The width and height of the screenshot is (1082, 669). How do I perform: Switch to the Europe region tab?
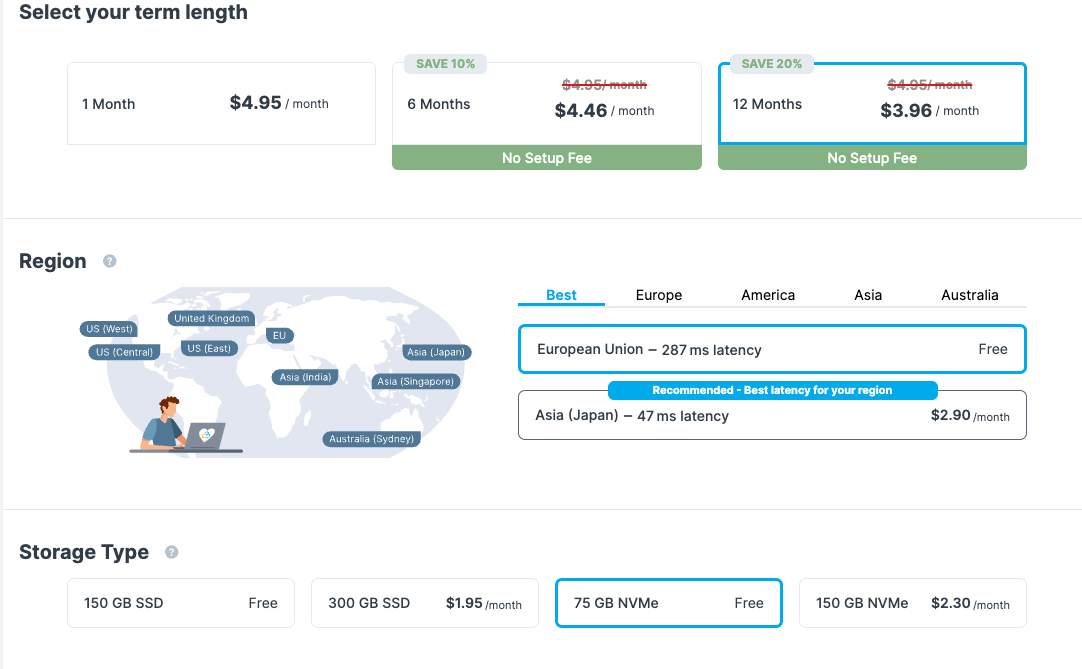pos(658,295)
